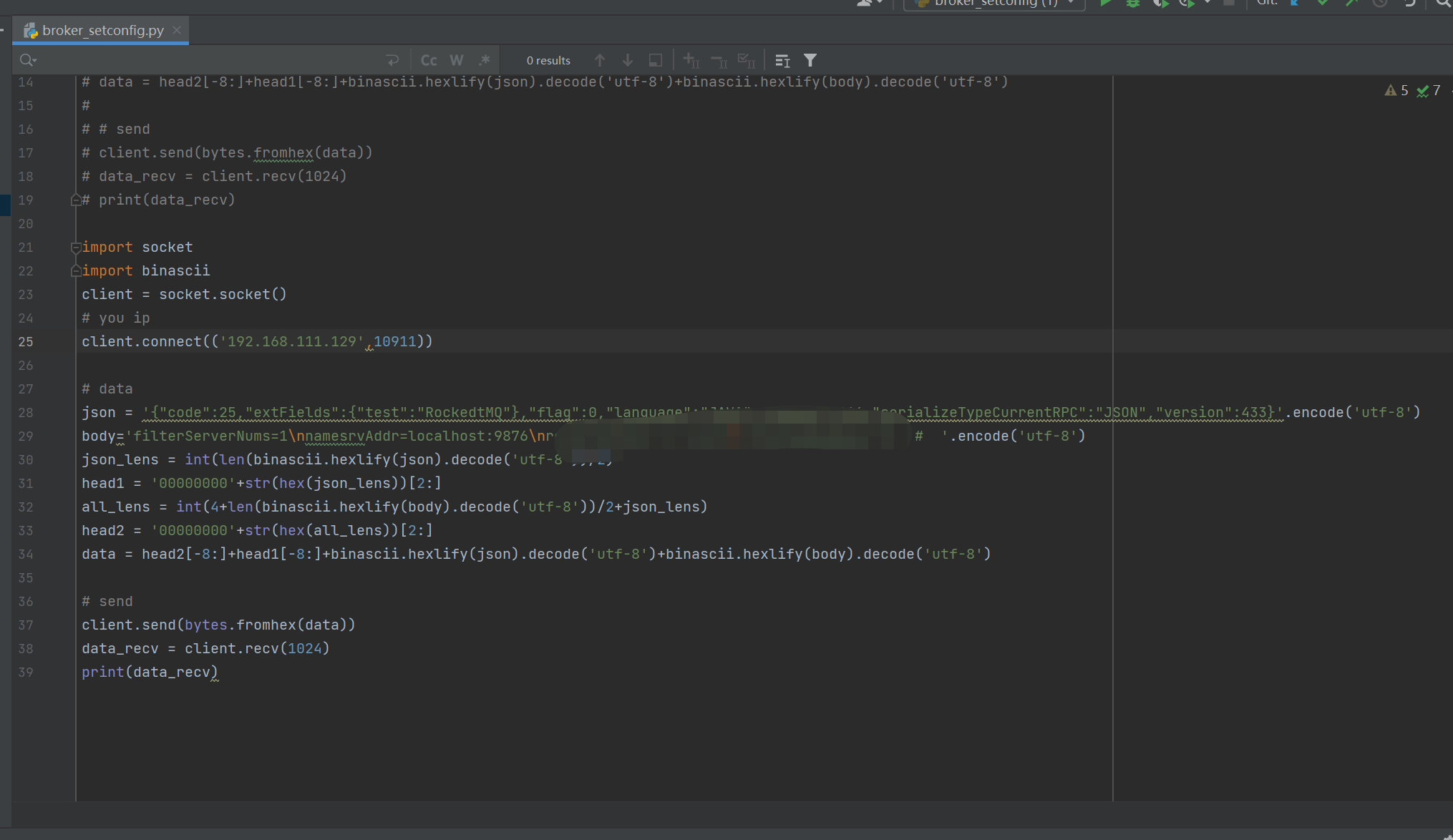
Task: Click the New Line icon in the find bar
Action: pyautogui.click(x=392, y=60)
